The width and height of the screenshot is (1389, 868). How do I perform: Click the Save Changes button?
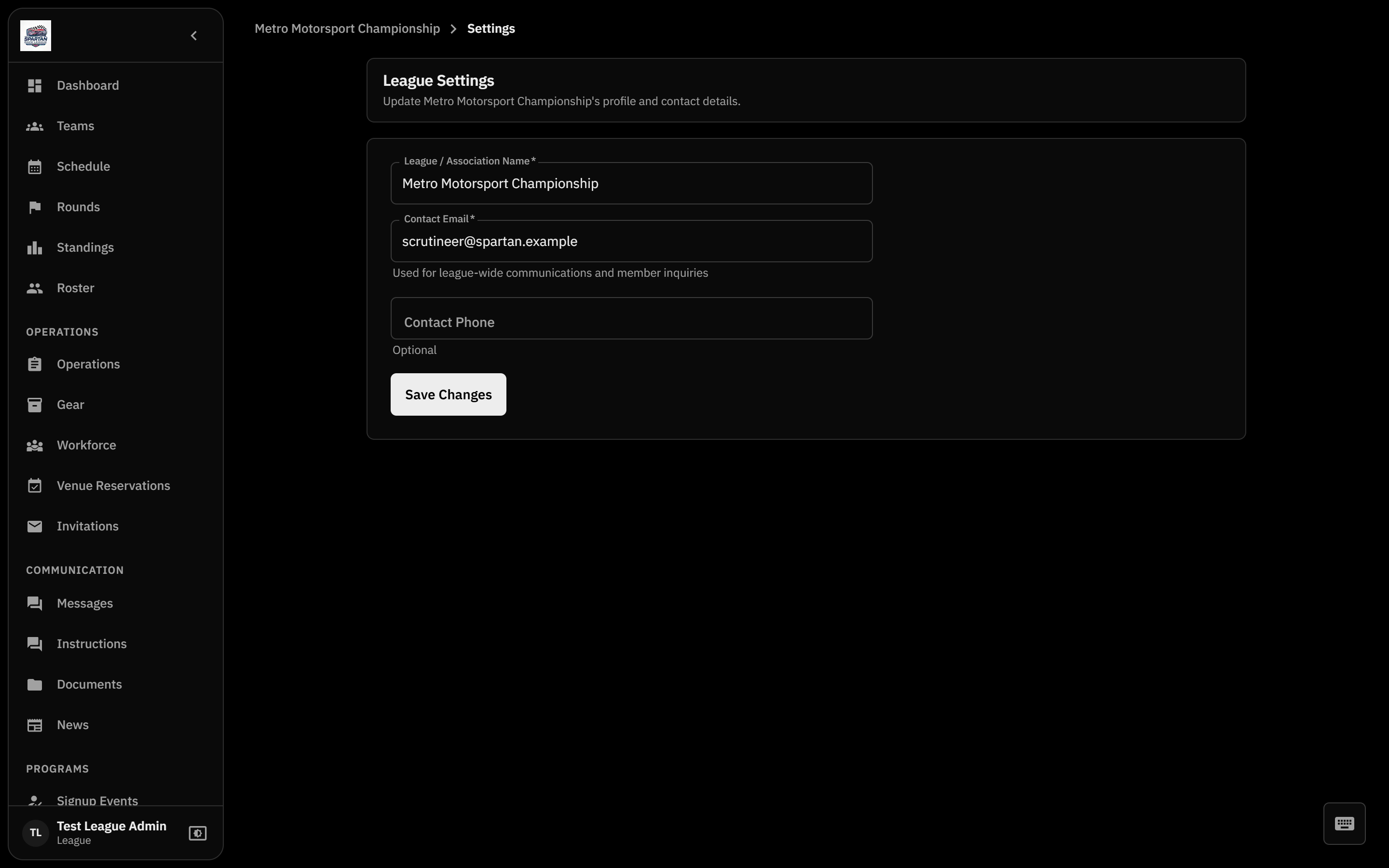(x=448, y=394)
